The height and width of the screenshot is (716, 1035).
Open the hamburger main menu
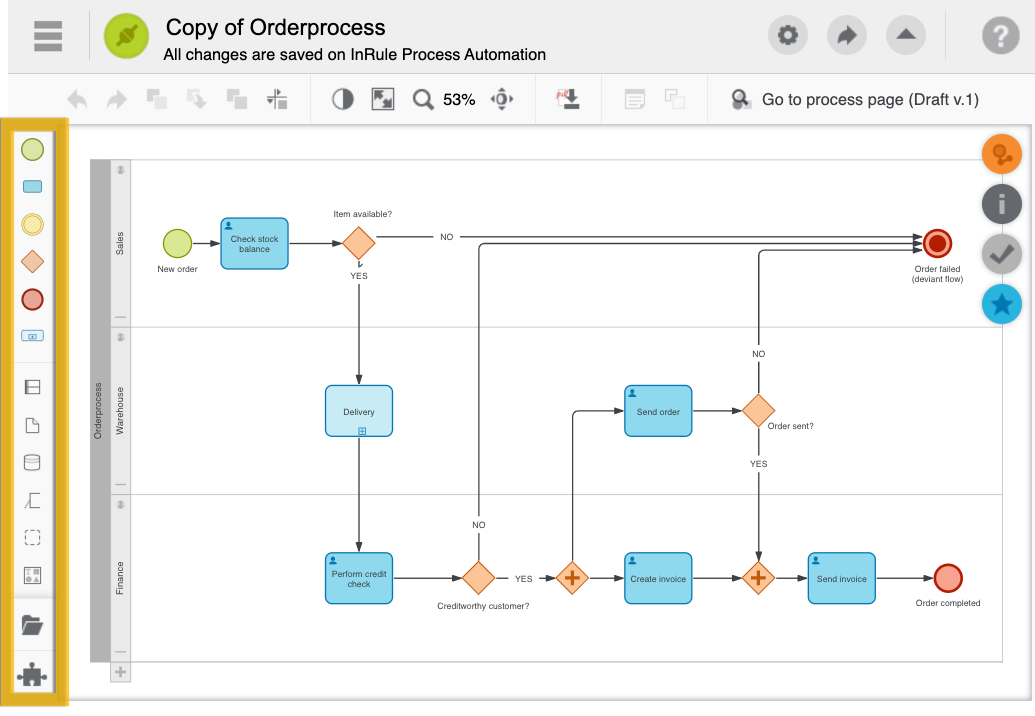point(48,36)
